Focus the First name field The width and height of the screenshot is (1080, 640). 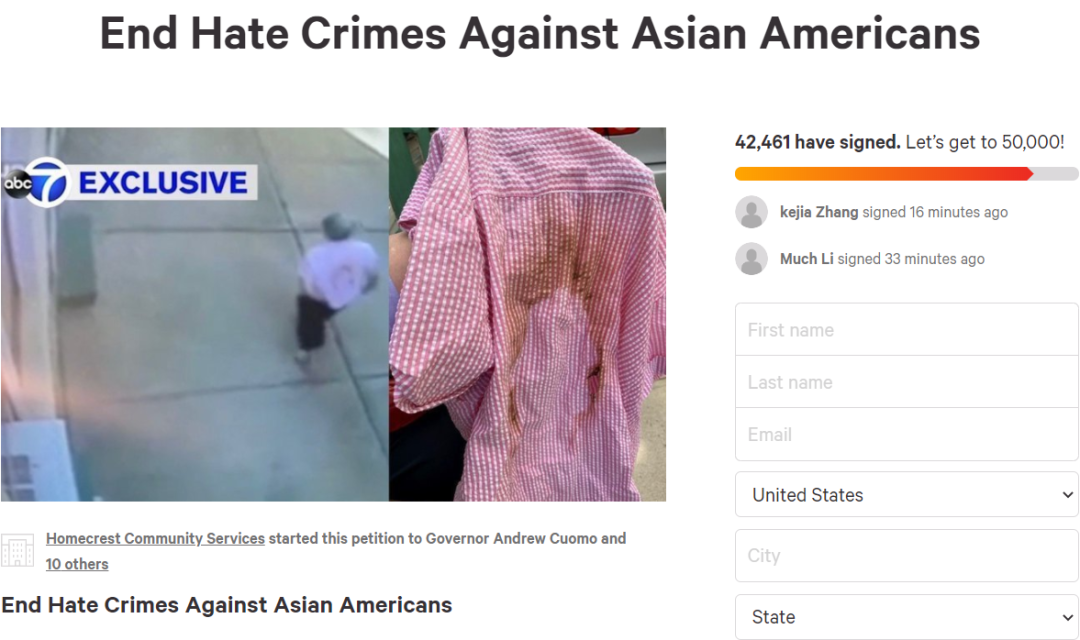point(906,330)
